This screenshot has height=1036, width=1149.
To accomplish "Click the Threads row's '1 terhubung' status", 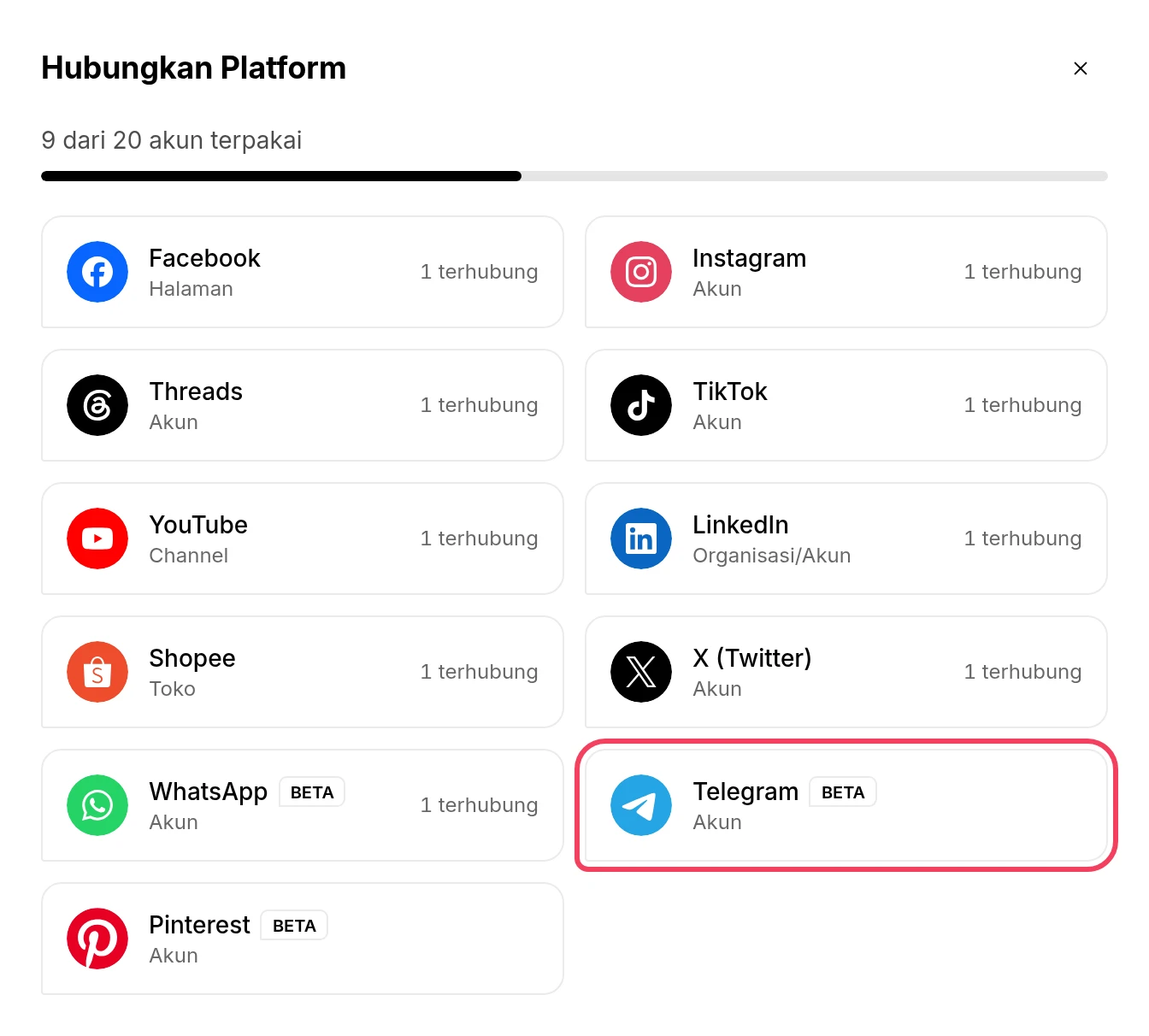I will (x=479, y=405).
